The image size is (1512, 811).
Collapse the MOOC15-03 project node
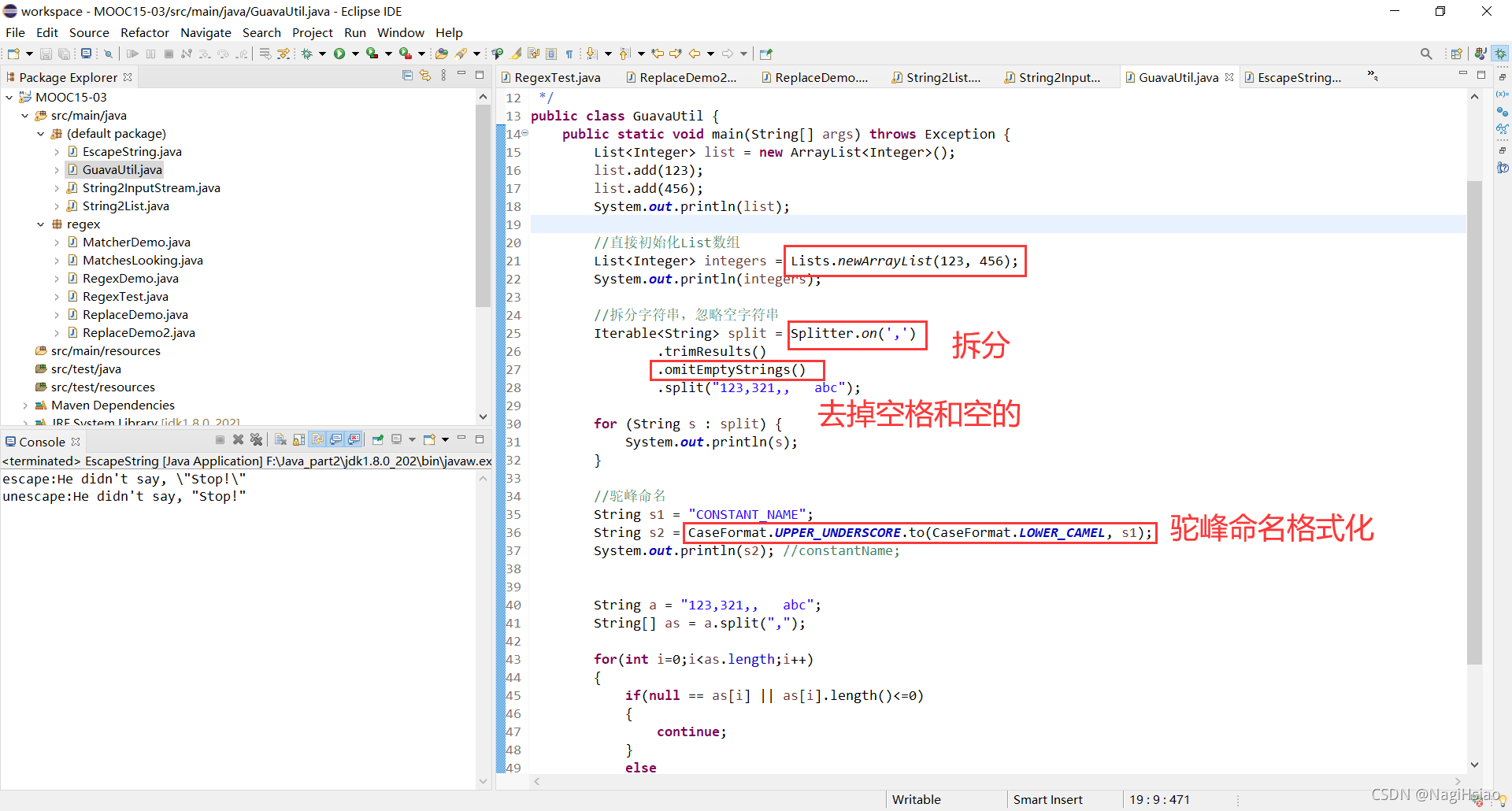(9, 97)
